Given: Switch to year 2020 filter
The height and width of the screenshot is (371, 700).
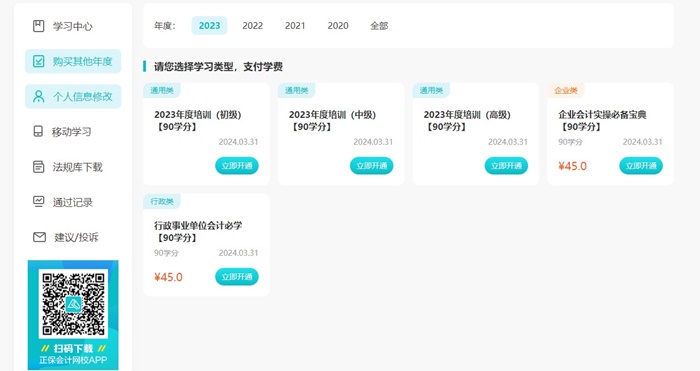Looking at the screenshot, I should click(x=338, y=25).
